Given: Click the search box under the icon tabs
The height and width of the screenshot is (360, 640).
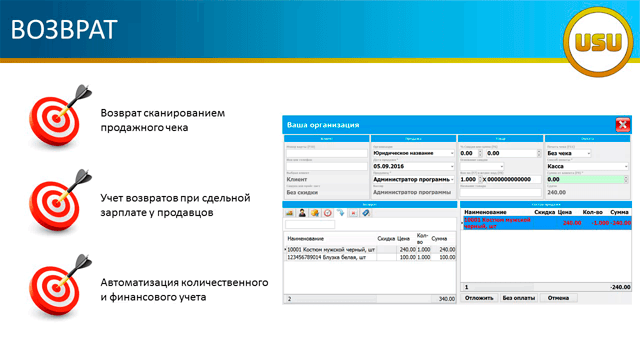Looking at the screenshot, I should pyautogui.click(x=310, y=224).
